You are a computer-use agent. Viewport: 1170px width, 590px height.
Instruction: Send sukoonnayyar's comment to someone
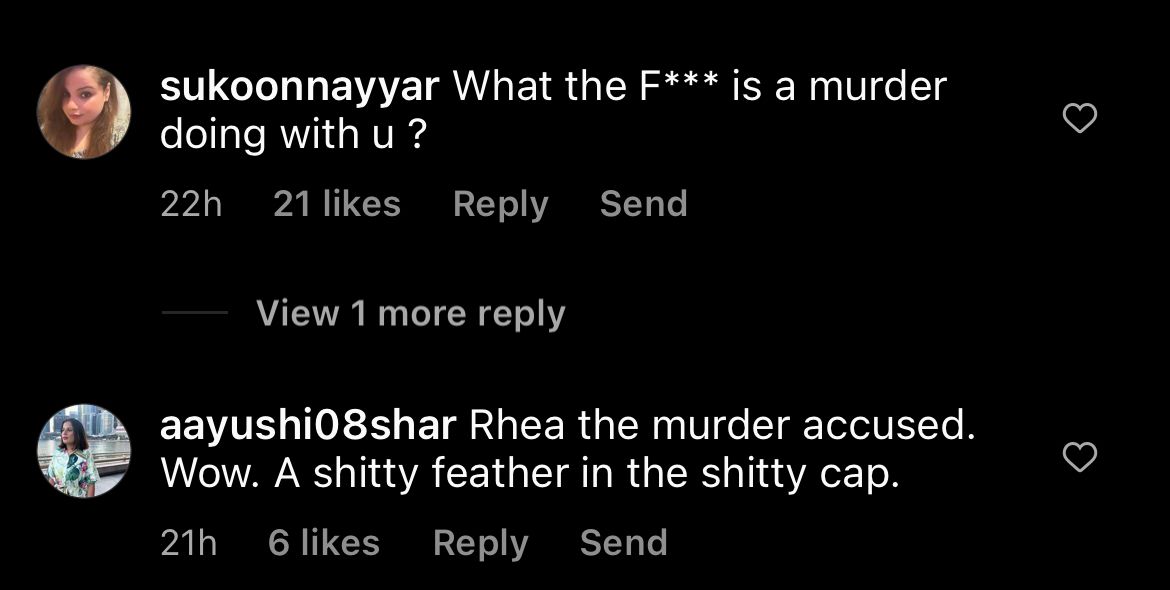(x=643, y=204)
